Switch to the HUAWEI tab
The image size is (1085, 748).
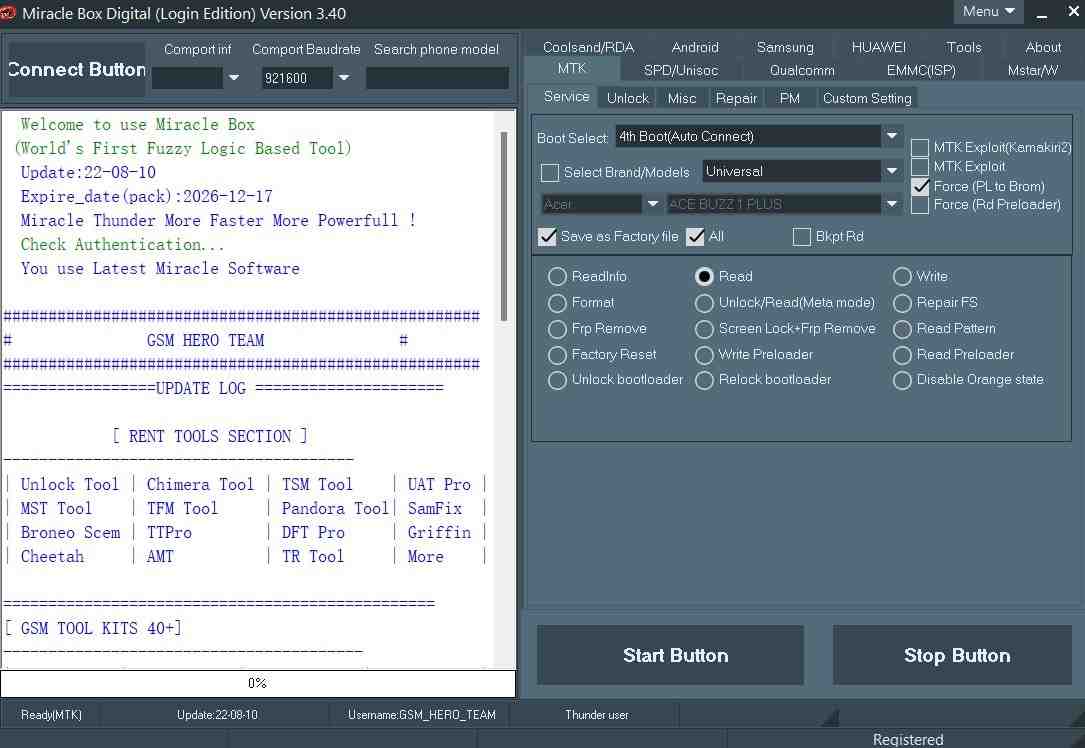click(878, 47)
